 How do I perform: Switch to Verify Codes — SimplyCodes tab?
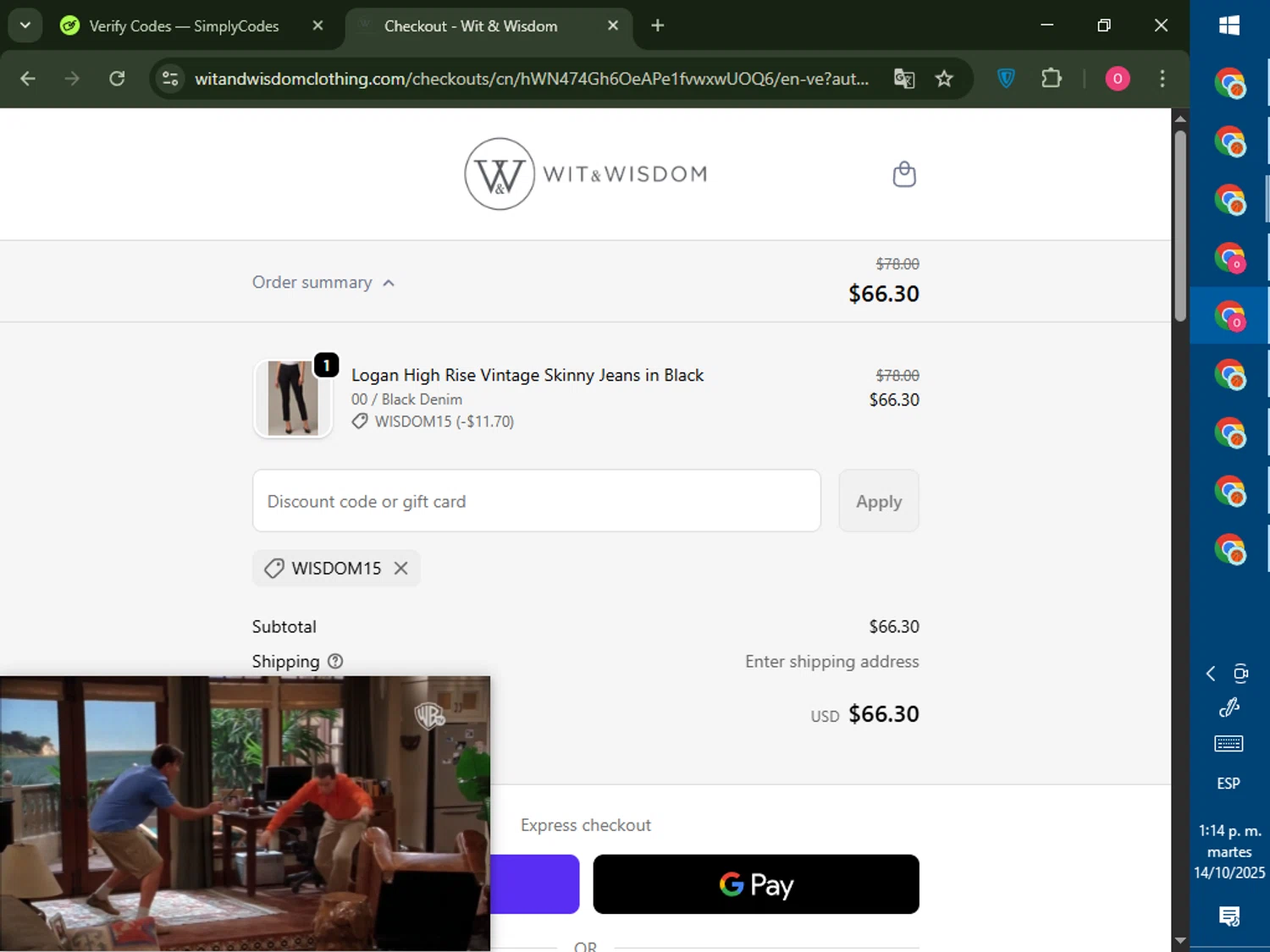click(185, 26)
